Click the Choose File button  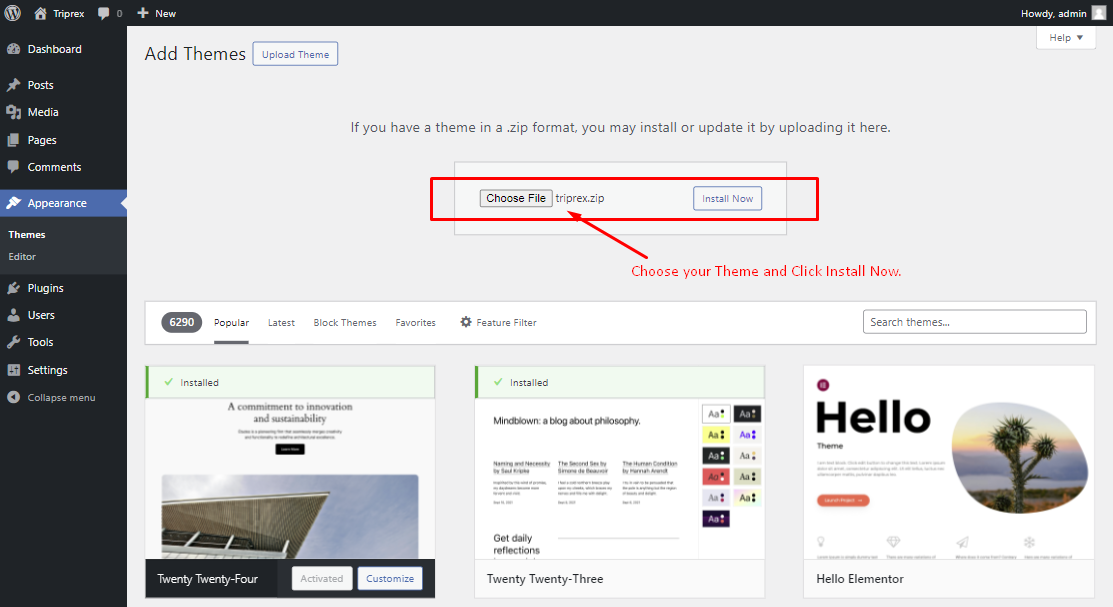point(516,198)
